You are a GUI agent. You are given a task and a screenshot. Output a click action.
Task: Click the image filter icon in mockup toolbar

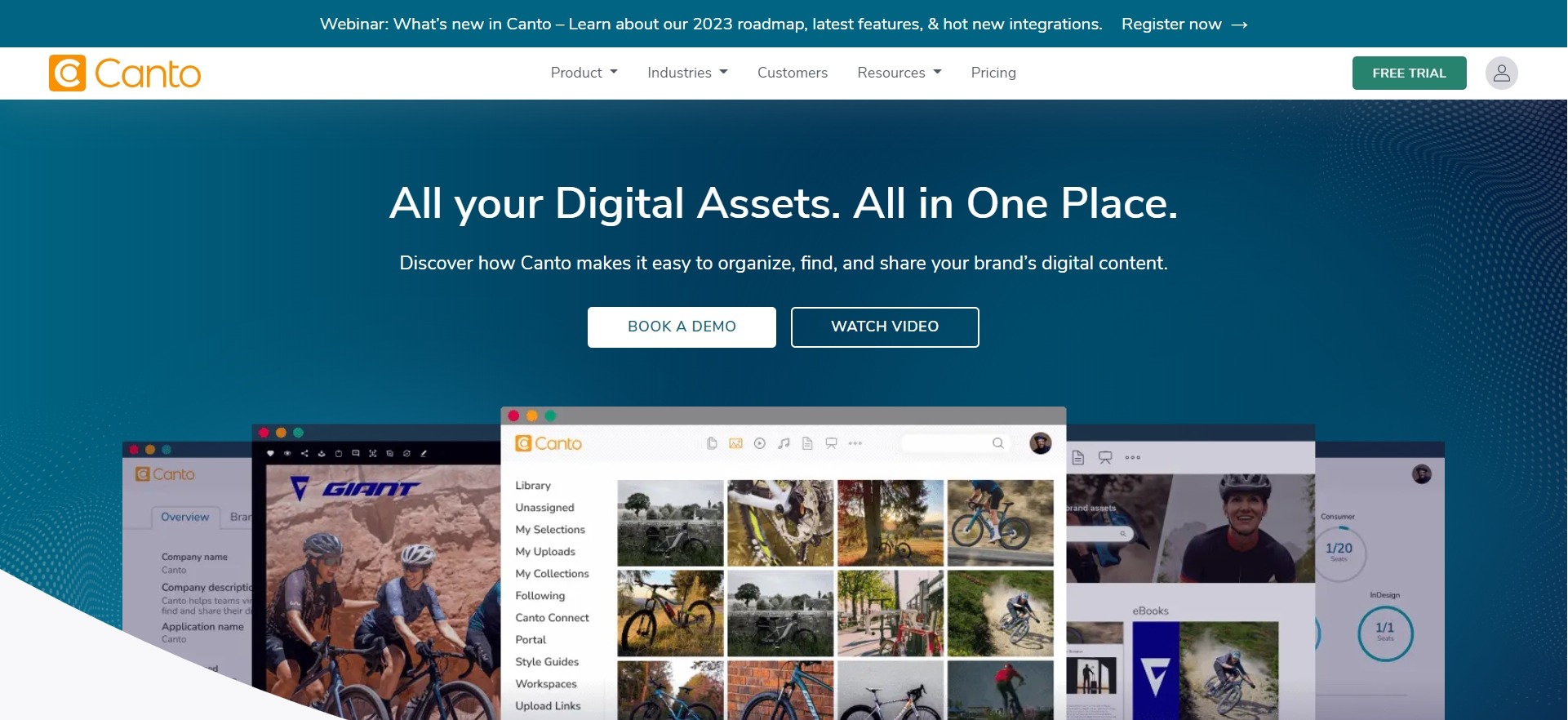(x=735, y=443)
